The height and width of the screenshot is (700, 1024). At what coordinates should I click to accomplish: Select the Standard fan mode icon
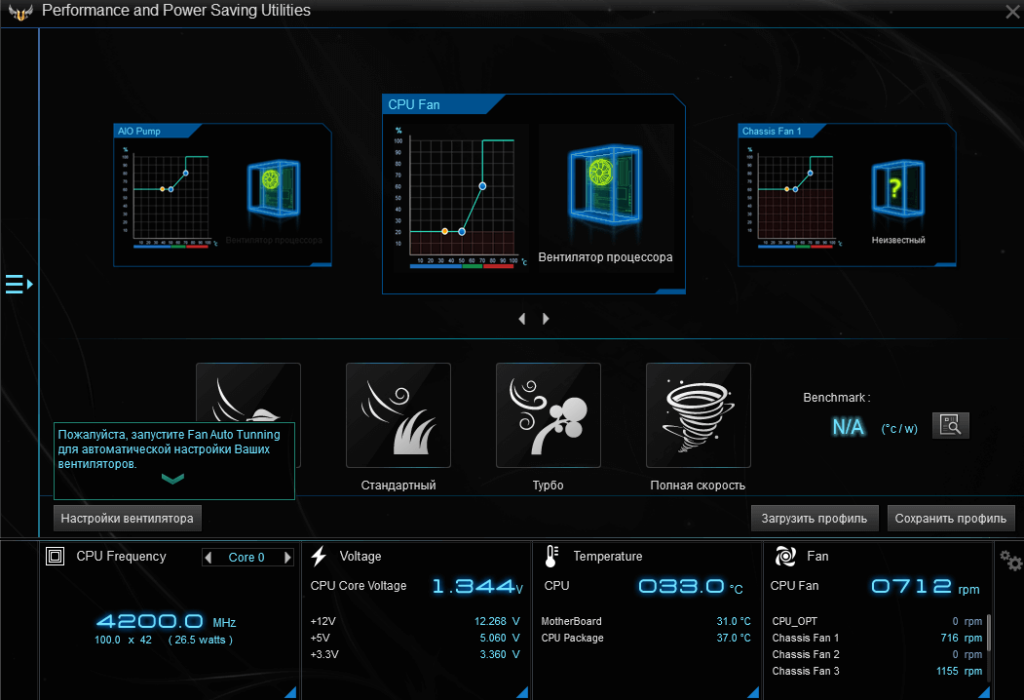[x=398, y=415]
